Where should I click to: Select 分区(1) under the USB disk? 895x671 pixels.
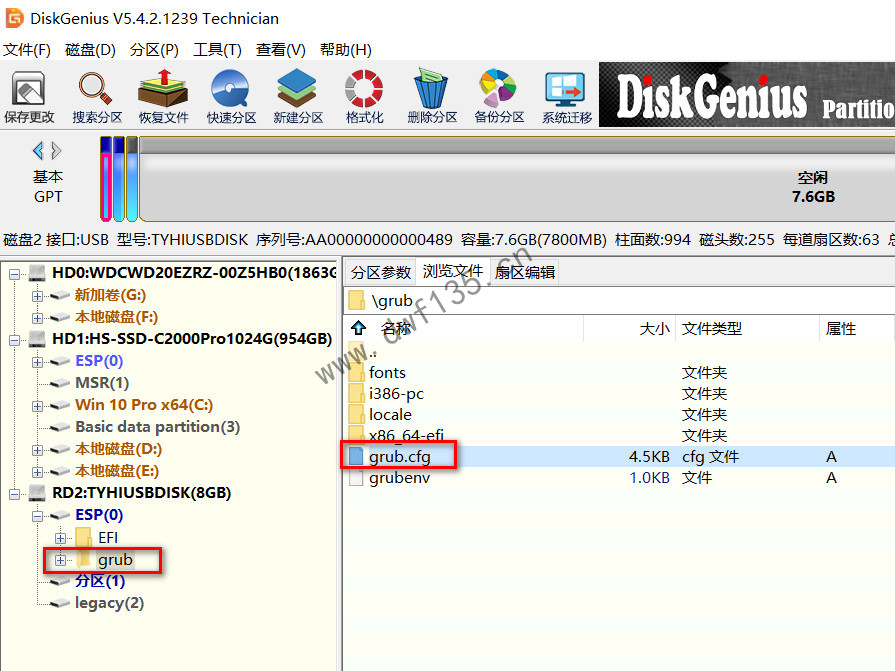click(100, 581)
